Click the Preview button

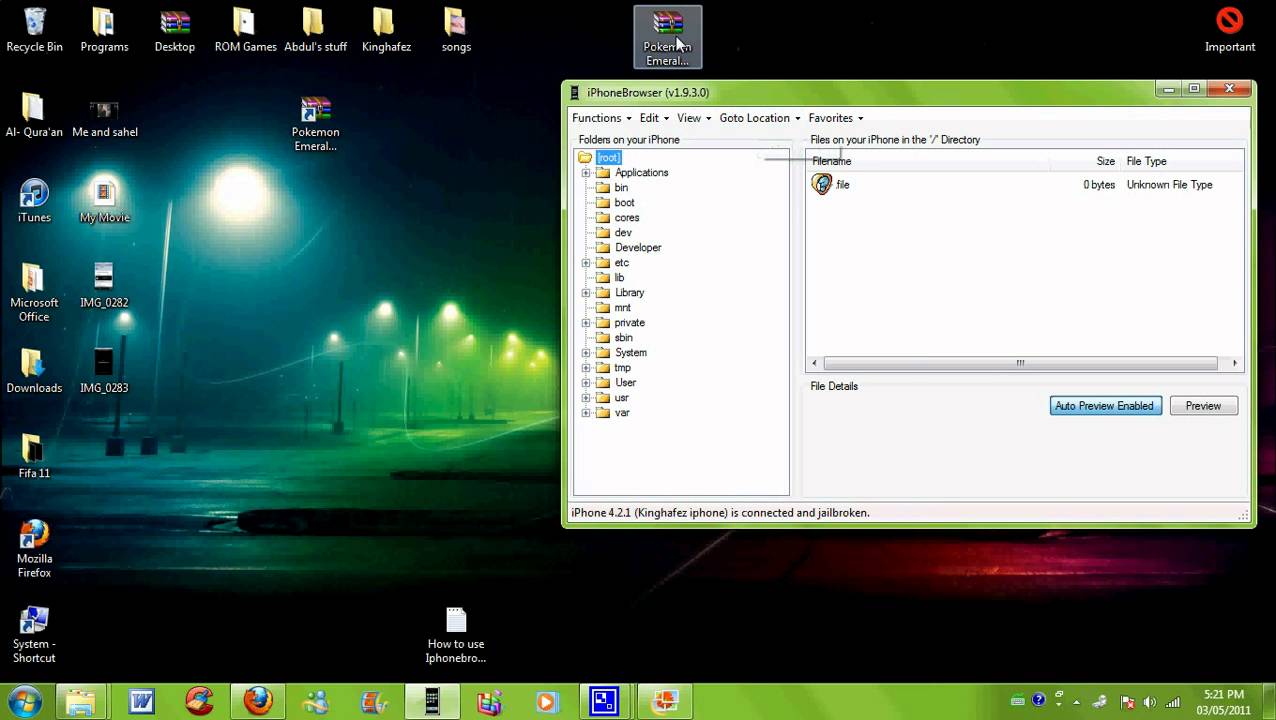pyautogui.click(x=1203, y=406)
